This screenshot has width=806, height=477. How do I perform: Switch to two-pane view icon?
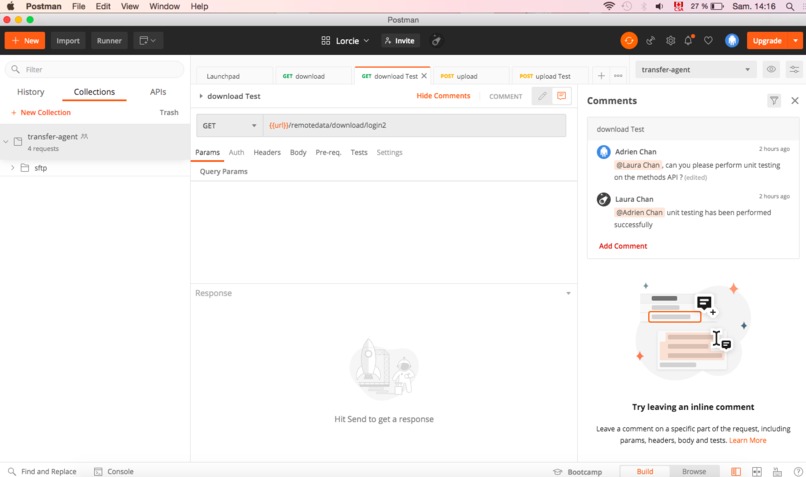pyautogui.click(x=757, y=472)
